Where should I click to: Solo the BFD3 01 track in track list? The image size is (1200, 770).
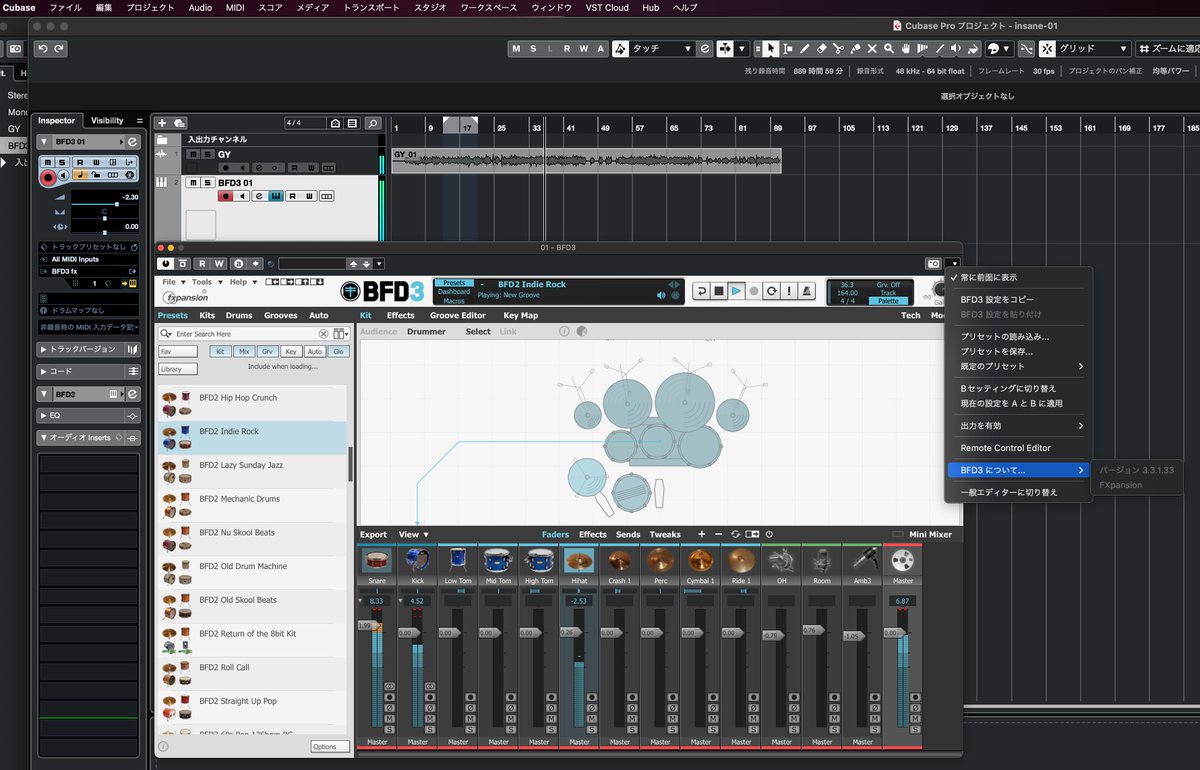[207, 183]
